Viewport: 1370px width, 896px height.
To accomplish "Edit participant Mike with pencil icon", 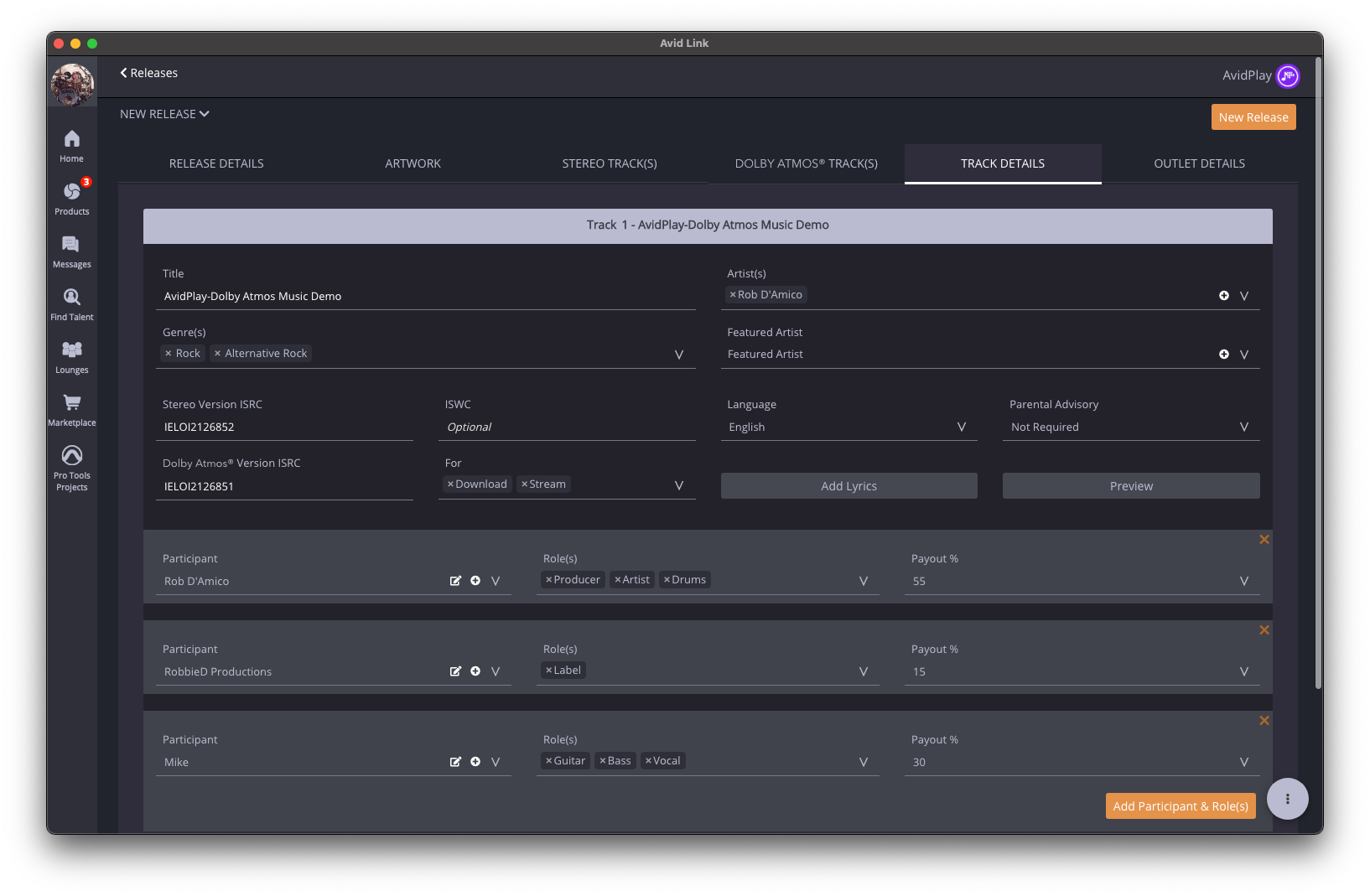I will tap(455, 762).
